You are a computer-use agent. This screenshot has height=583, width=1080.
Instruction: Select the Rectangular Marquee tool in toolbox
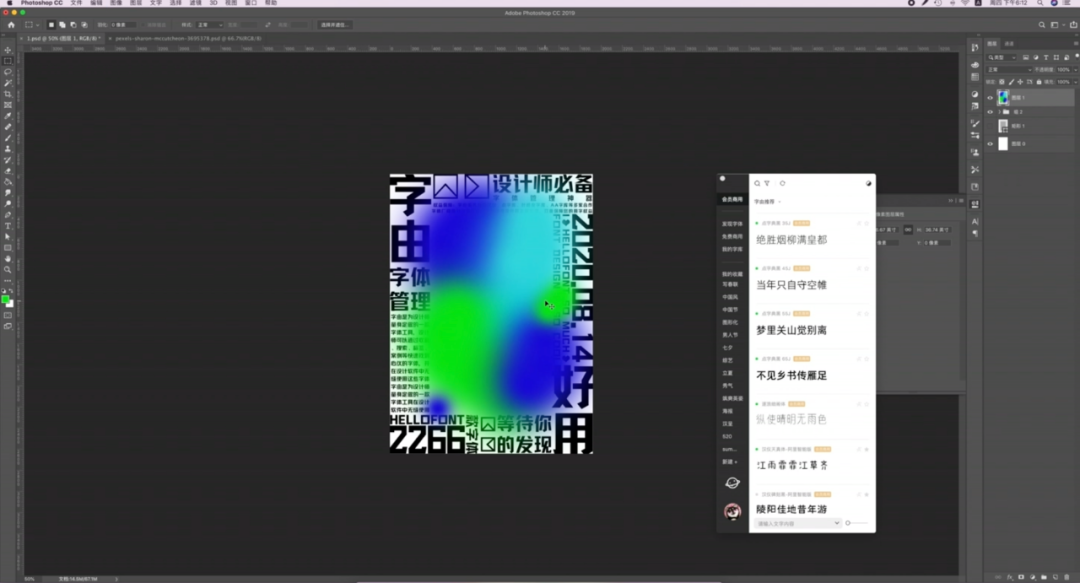pyautogui.click(x=8, y=61)
